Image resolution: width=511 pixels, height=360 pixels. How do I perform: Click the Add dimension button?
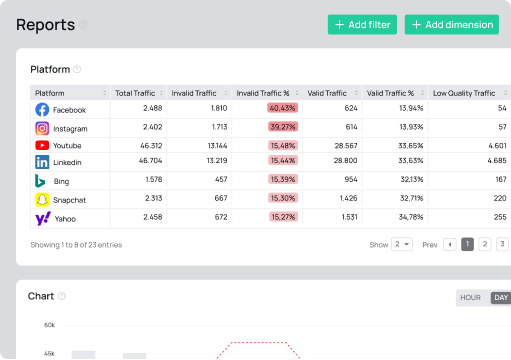point(452,25)
